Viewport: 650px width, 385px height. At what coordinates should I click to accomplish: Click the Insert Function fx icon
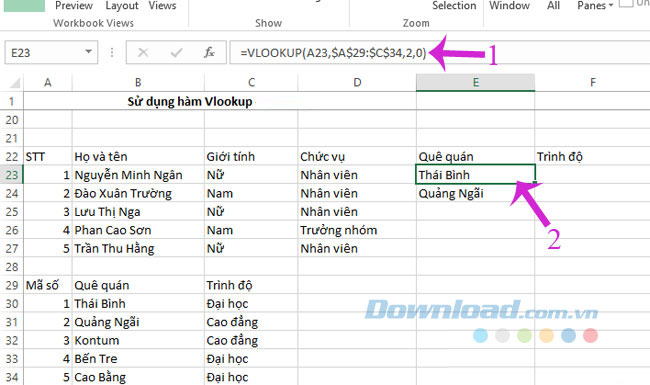[209, 53]
